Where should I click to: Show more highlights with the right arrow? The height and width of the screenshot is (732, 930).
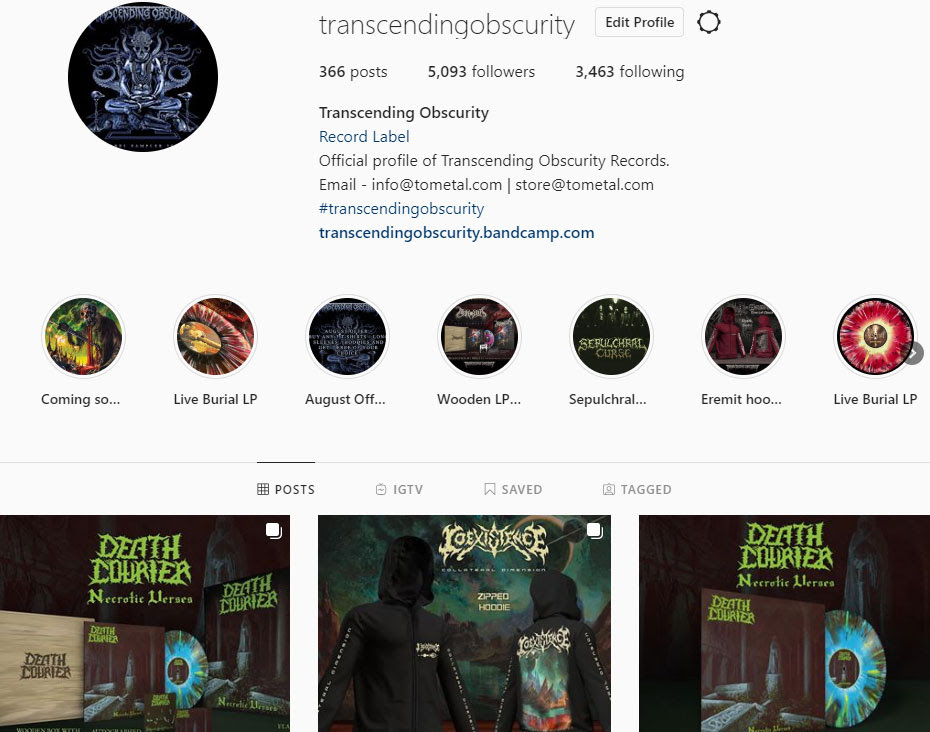tap(914, 353)
